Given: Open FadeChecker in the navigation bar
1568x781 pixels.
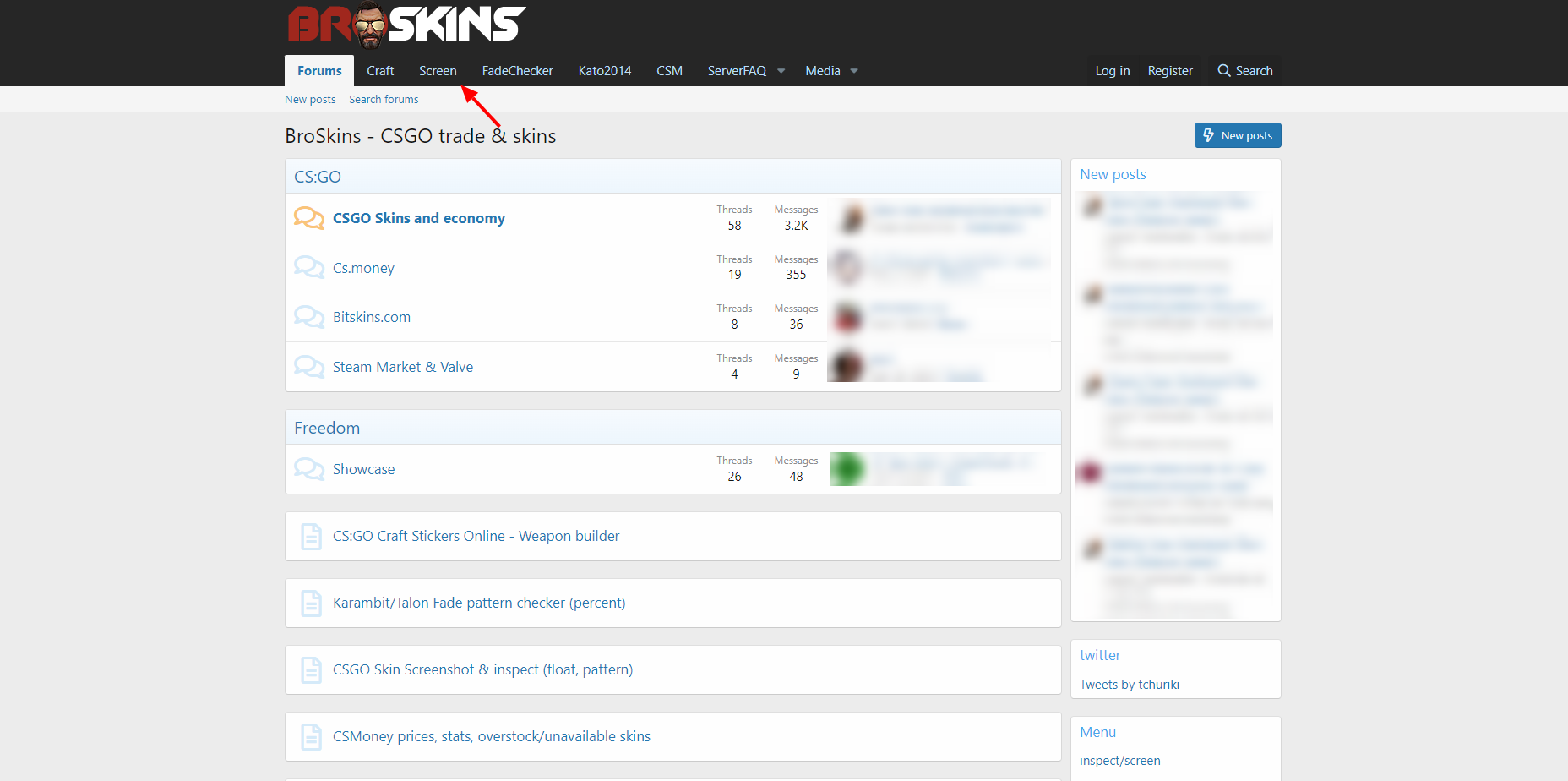Looking at the screenshot, I should tap(518, 71).
